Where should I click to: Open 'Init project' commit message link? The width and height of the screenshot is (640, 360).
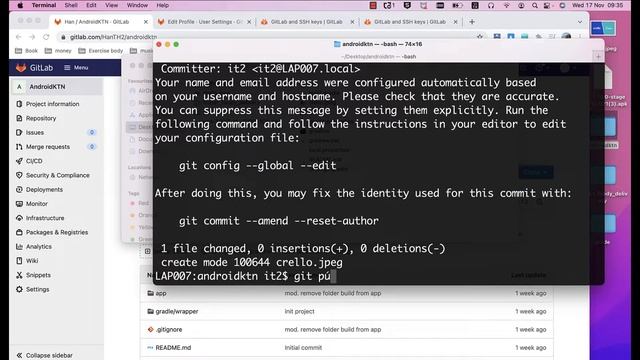[x=299, y=311]
